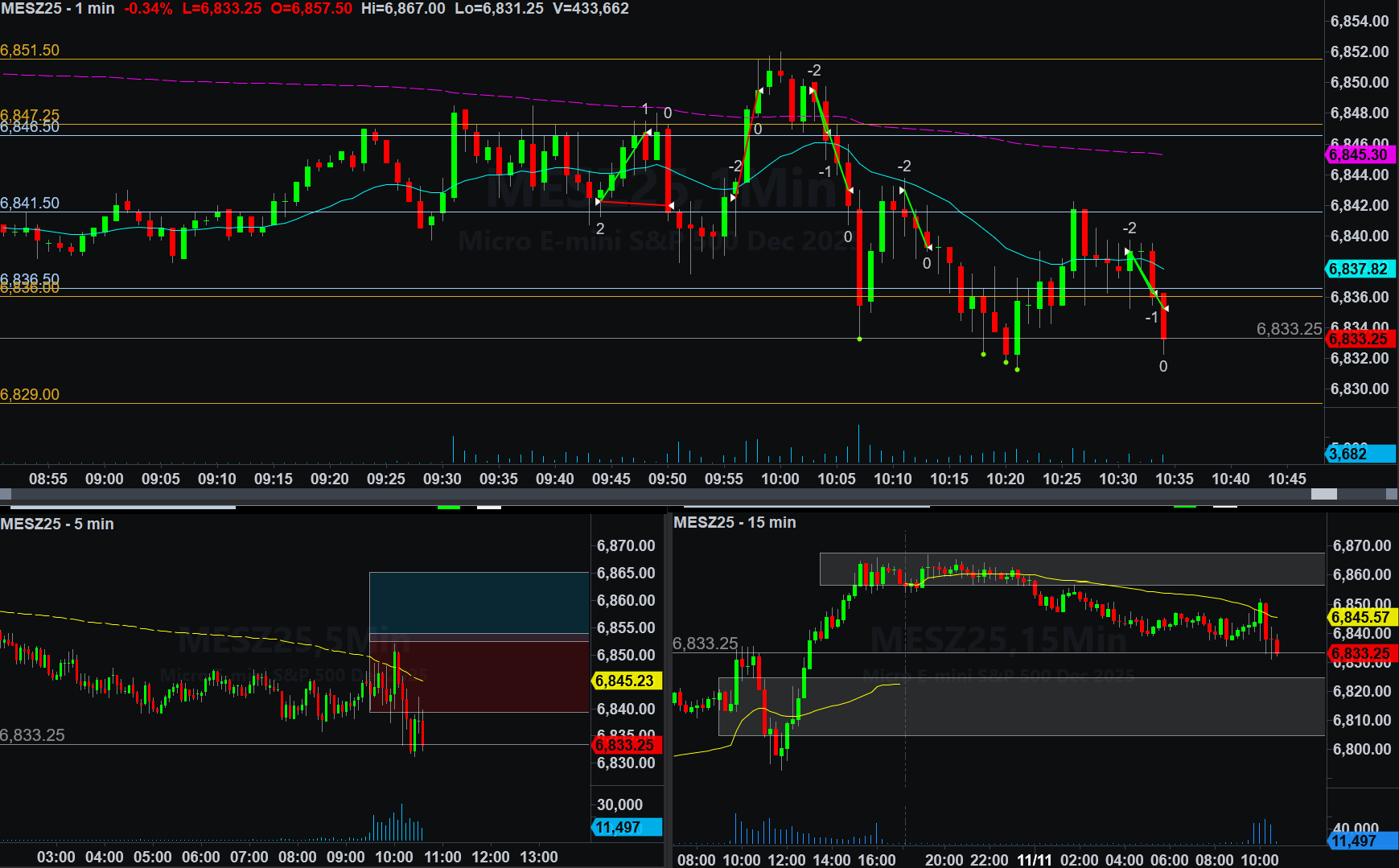Screen dimensions: 1399x868
Task: Click the Hi=6,867.00 value in the header
Action: pyautogui.click(x=403, y=9)
